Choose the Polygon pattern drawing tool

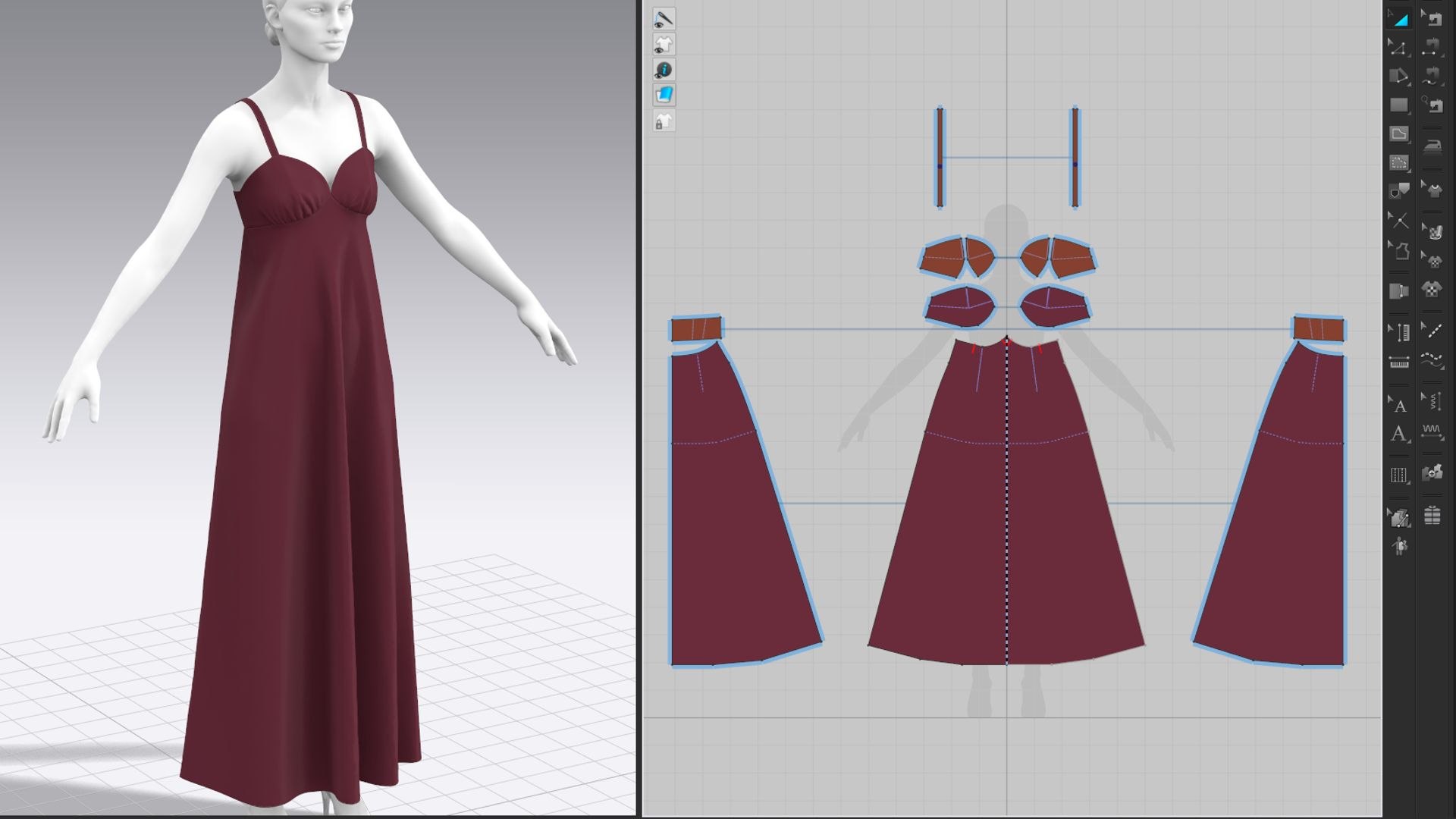tap(1399, 76)
